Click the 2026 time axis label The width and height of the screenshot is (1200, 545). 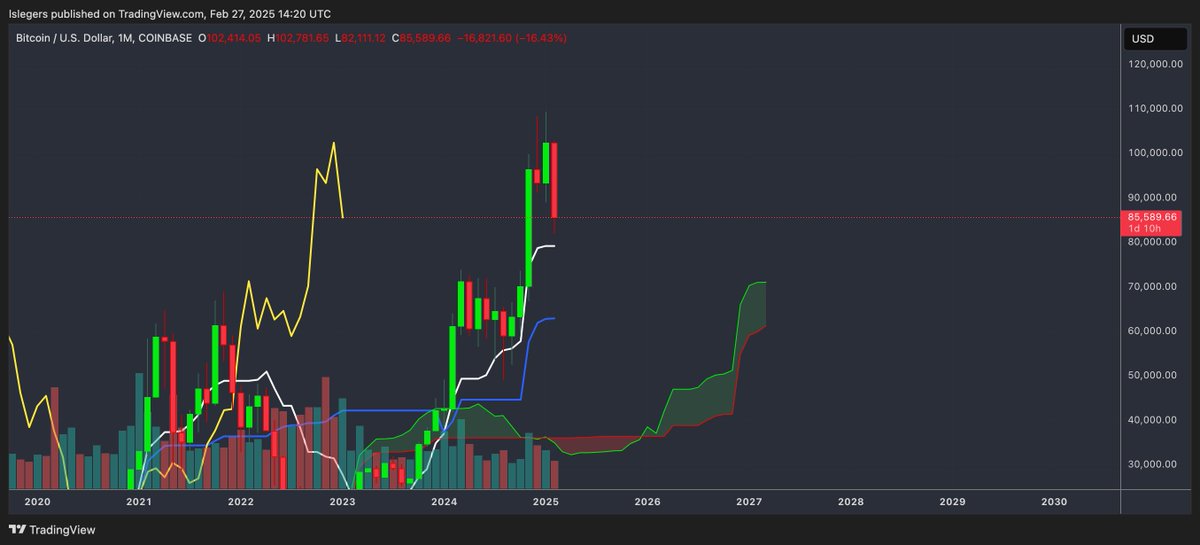point(647,501)
